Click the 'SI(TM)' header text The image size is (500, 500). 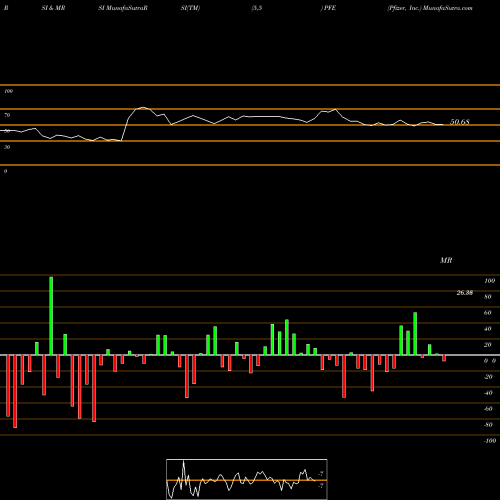click(190, 8)
